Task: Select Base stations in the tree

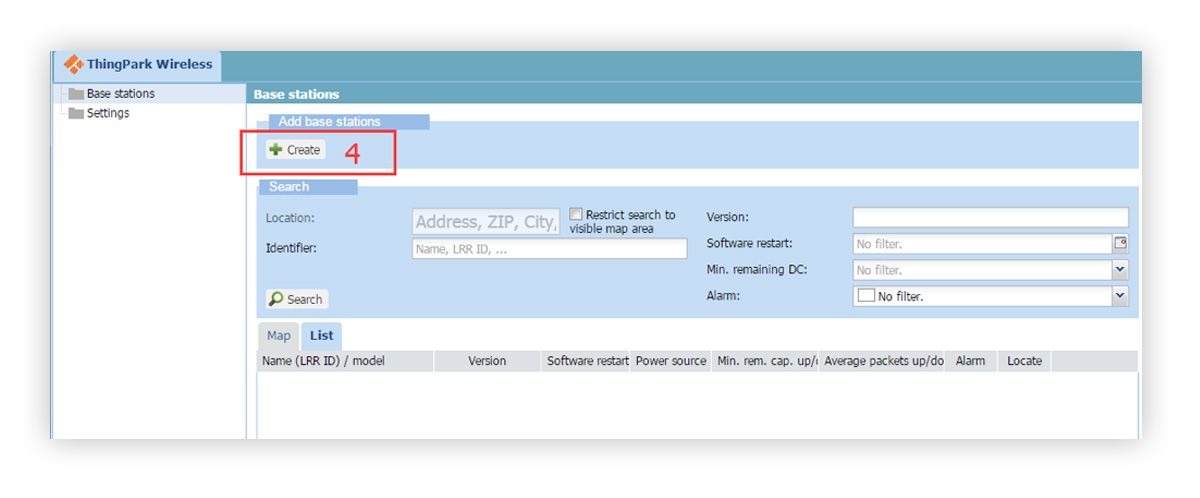Action: point(121,94)
